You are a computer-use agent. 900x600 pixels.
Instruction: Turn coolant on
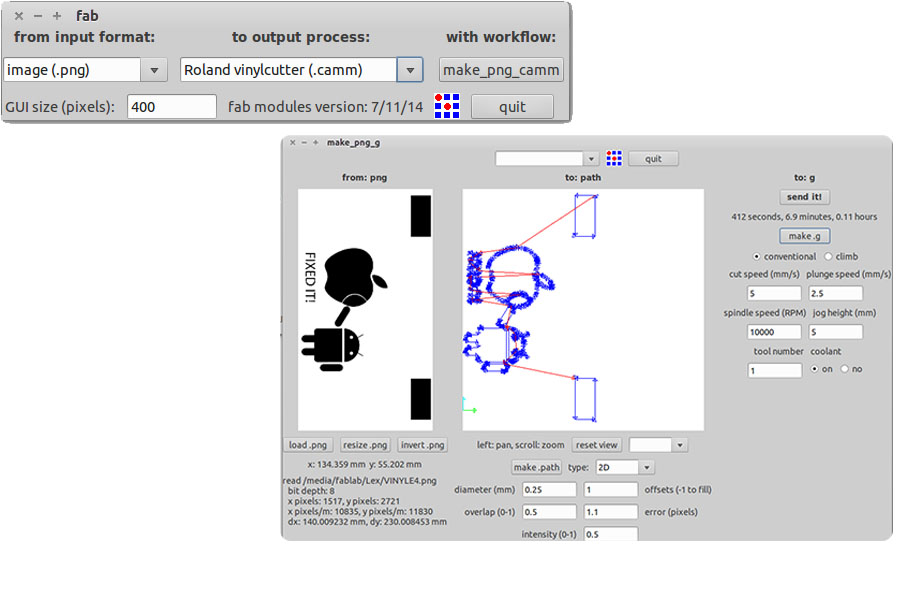tap(814, 369)
